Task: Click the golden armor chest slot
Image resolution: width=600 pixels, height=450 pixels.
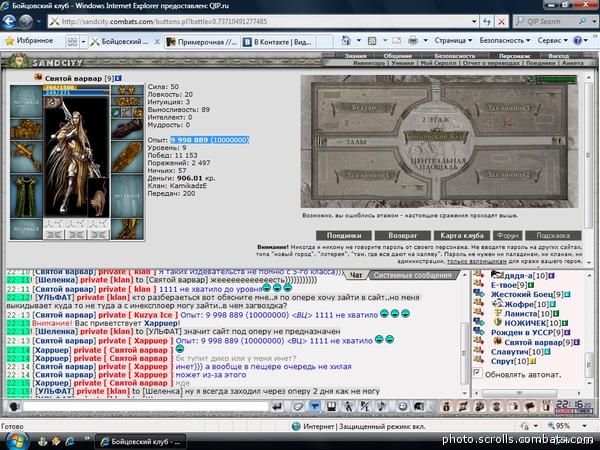Action: pos(26,129)
